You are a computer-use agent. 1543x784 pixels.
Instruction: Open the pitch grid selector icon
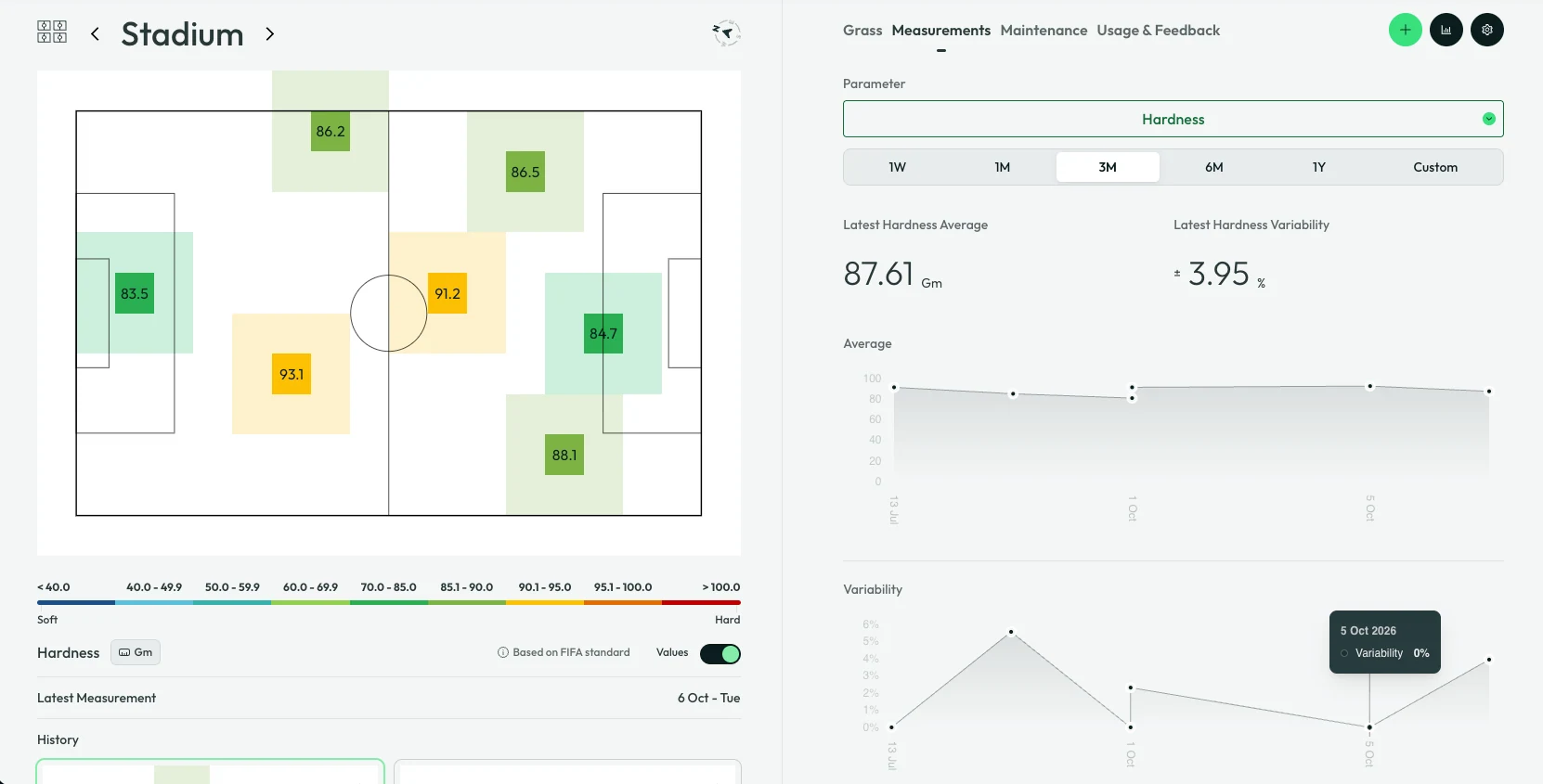52,32
